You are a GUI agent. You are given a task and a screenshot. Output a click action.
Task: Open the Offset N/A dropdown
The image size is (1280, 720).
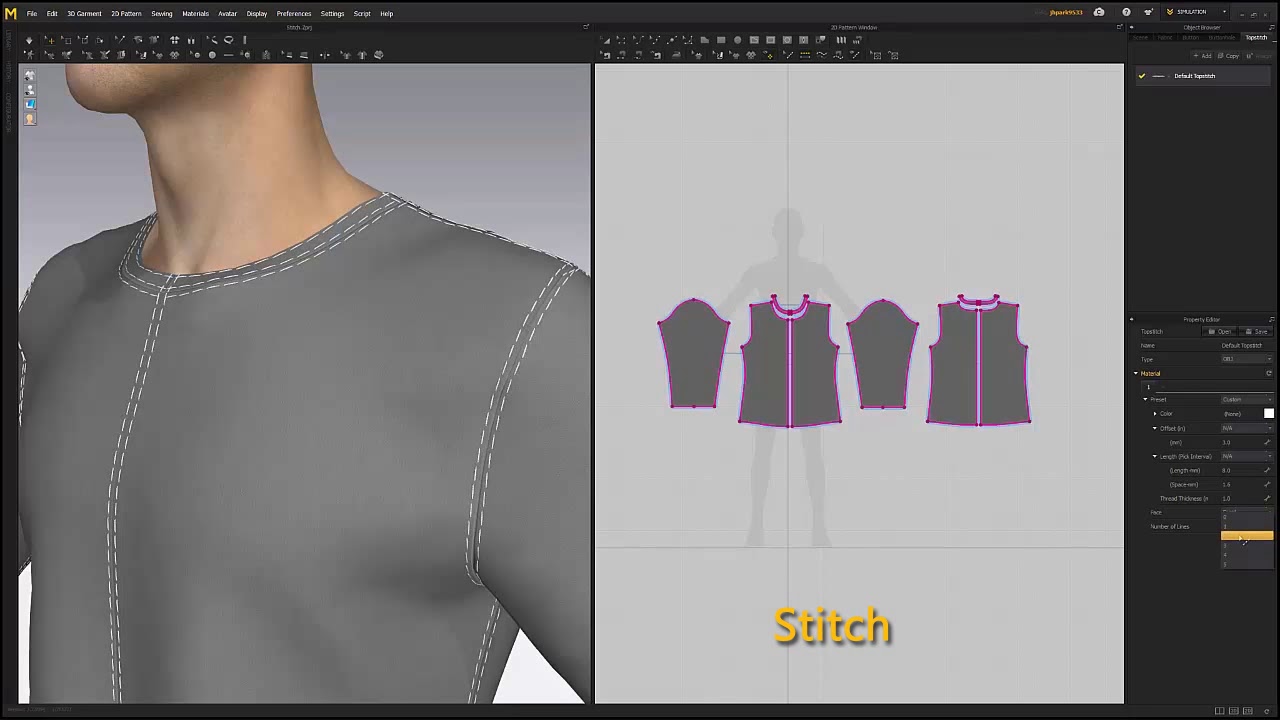[x=1246, y=428]
